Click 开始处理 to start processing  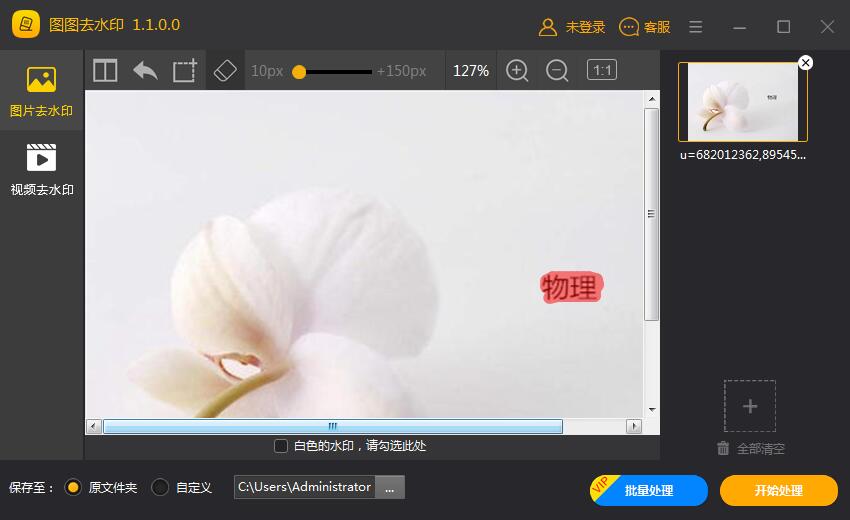tap(779, 490)
